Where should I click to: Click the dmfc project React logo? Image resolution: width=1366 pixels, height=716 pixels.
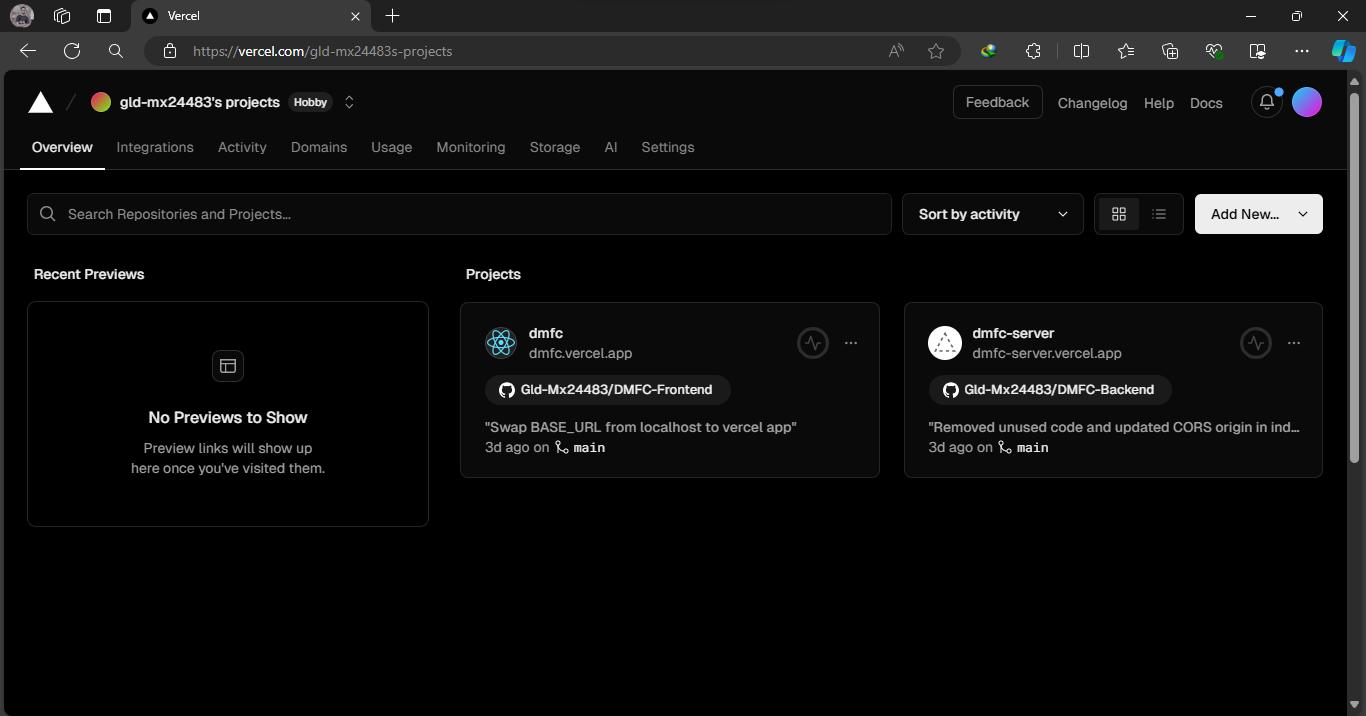(501, 342)
